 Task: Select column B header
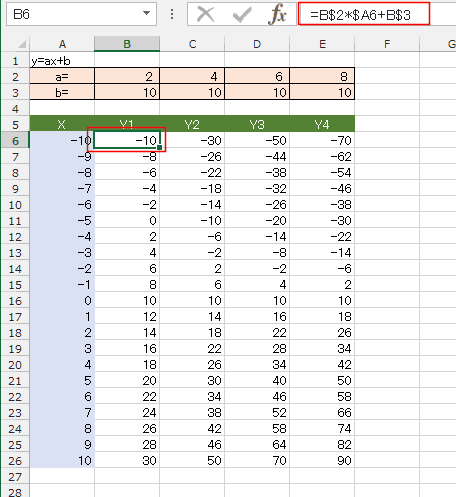click(127, 44)
